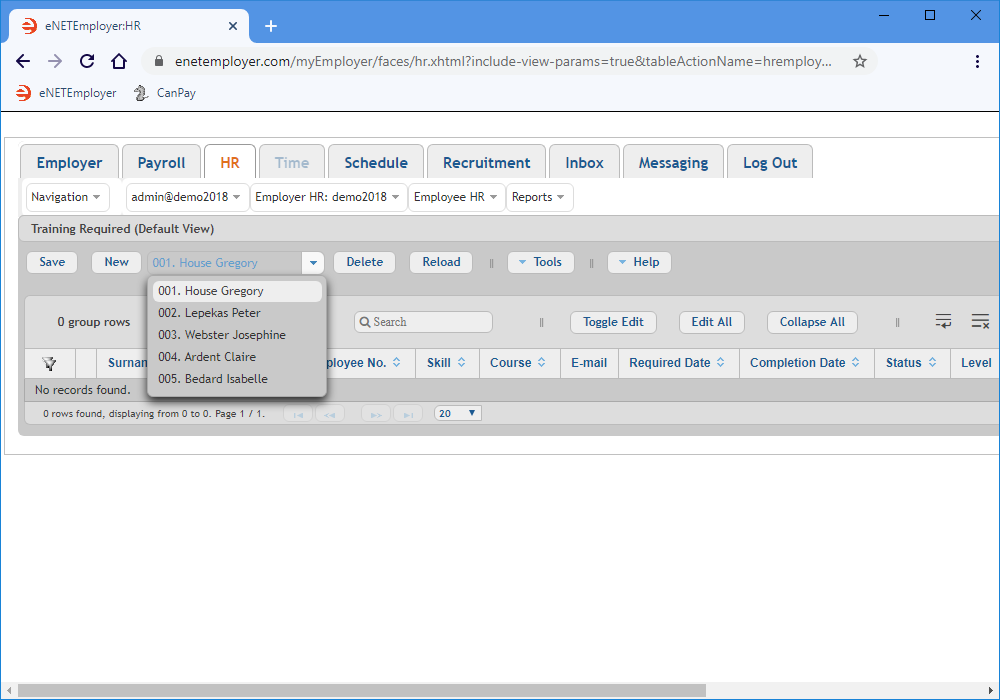Click the filter funnel icon in table header
The width and height of the screenshot is (1000, 700).
[x=49, y=363]
